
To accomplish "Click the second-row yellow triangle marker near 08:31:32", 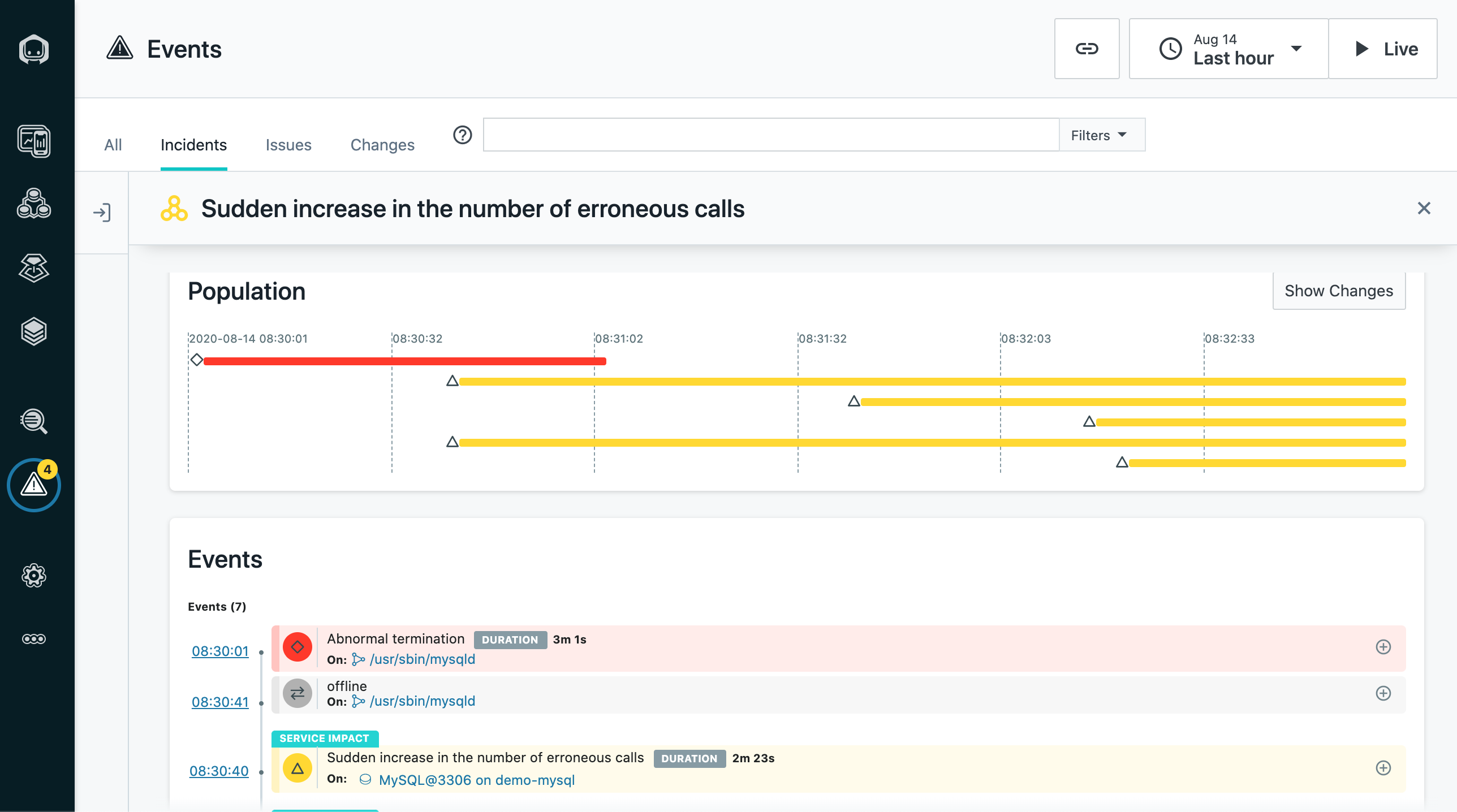I will (x=854, y=401).
